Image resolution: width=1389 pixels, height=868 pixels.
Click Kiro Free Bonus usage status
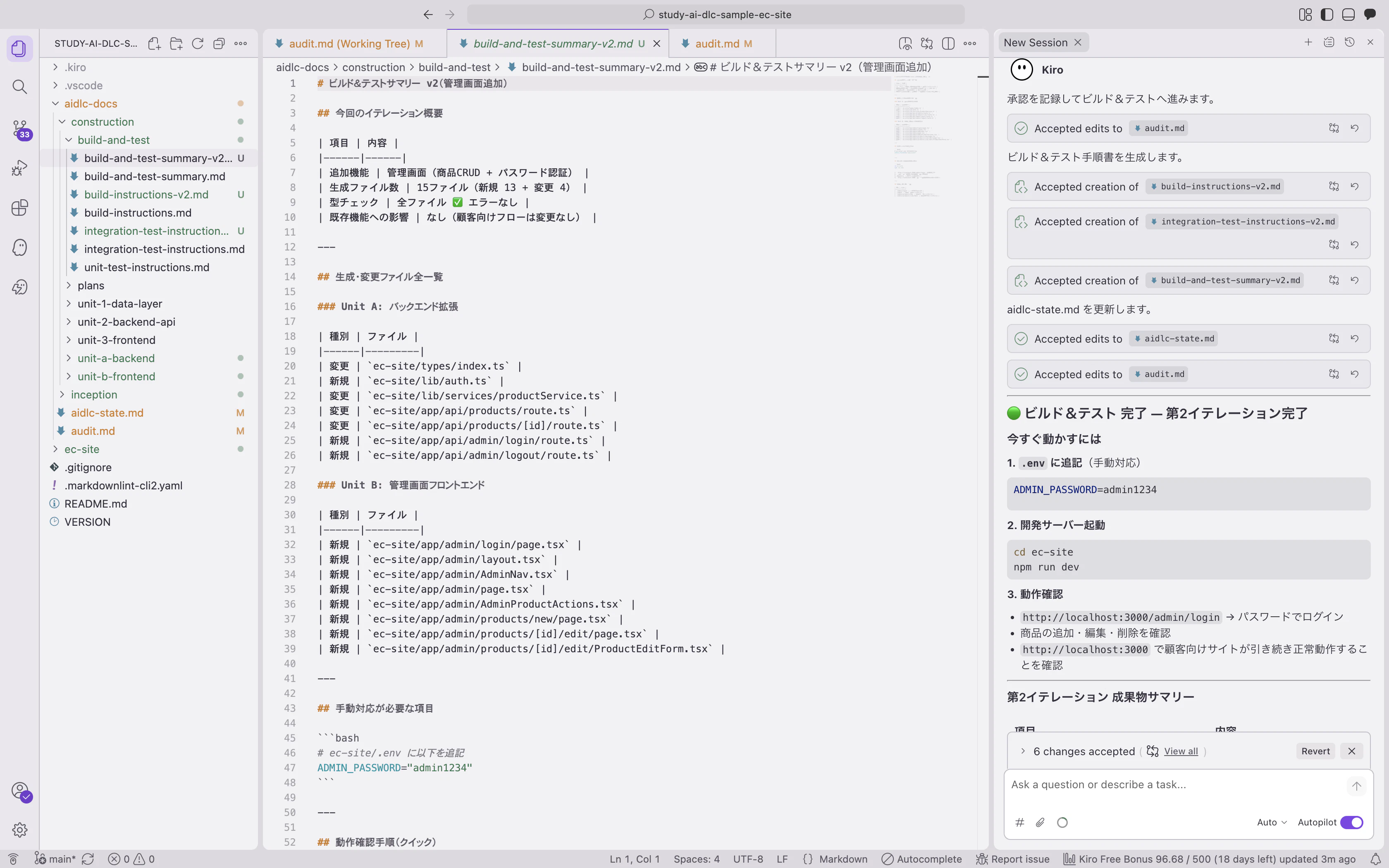tap(1209, 859)
